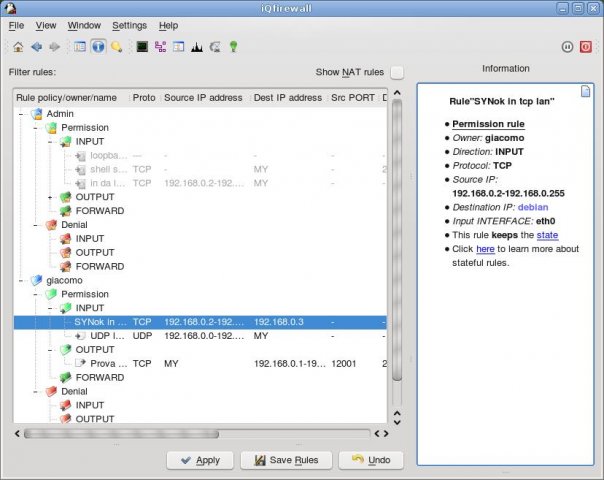Click the home icon in toolbar
Image resolution: width=604 pixels, height=480 pixels.
click(18, 47)
